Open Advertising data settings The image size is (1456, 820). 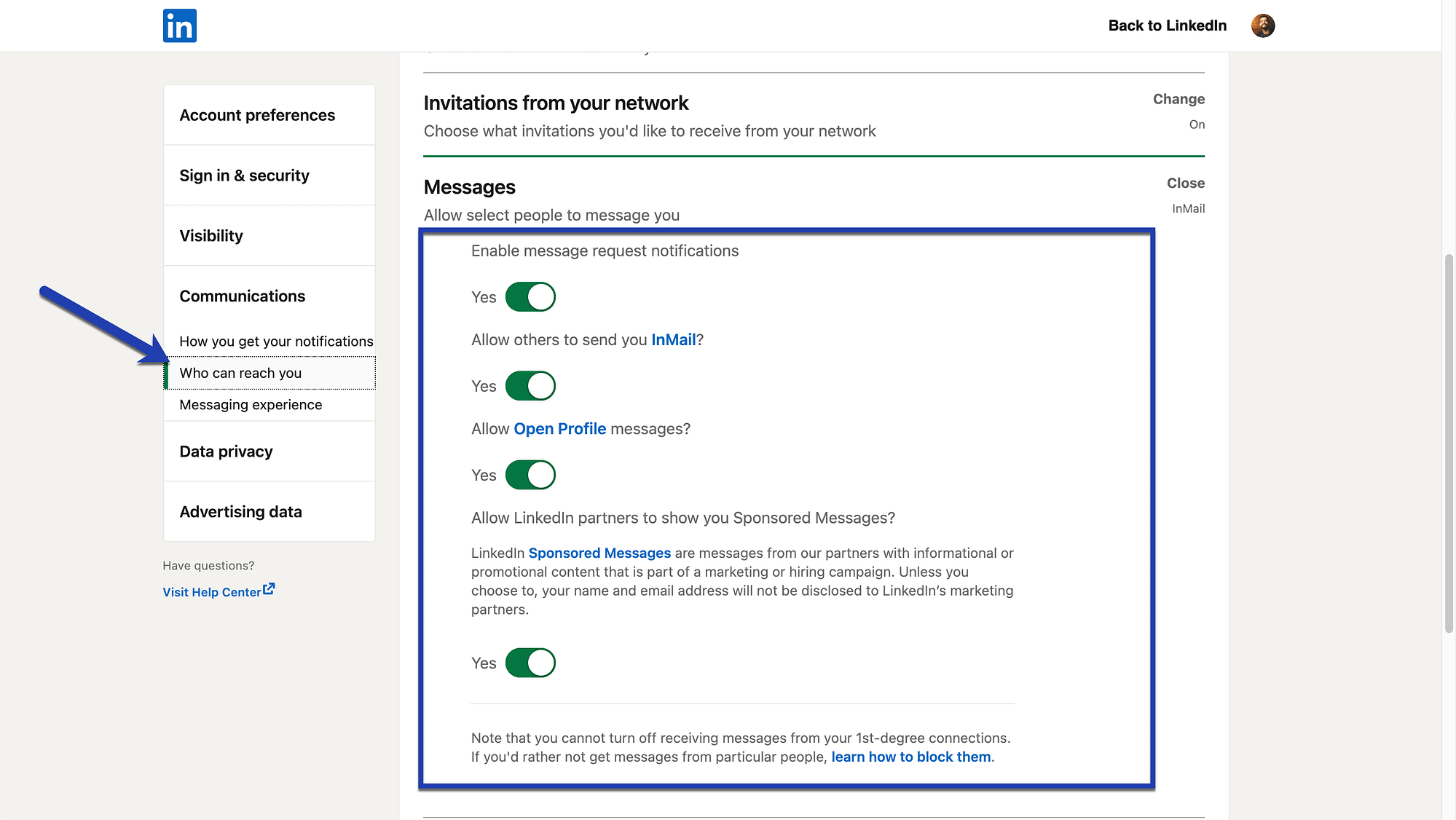[240, 511]
